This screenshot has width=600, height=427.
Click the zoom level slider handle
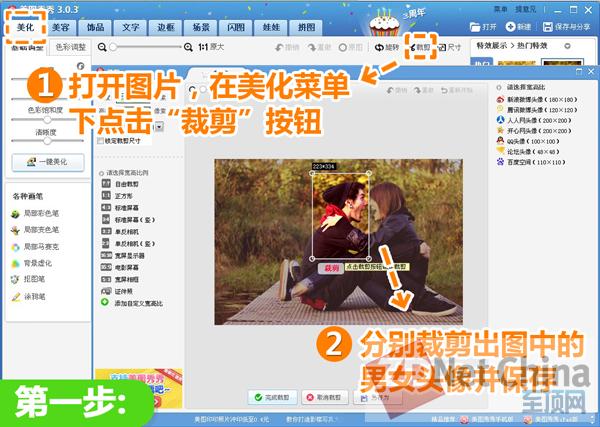pyautogui.click(x=113, y=47)
